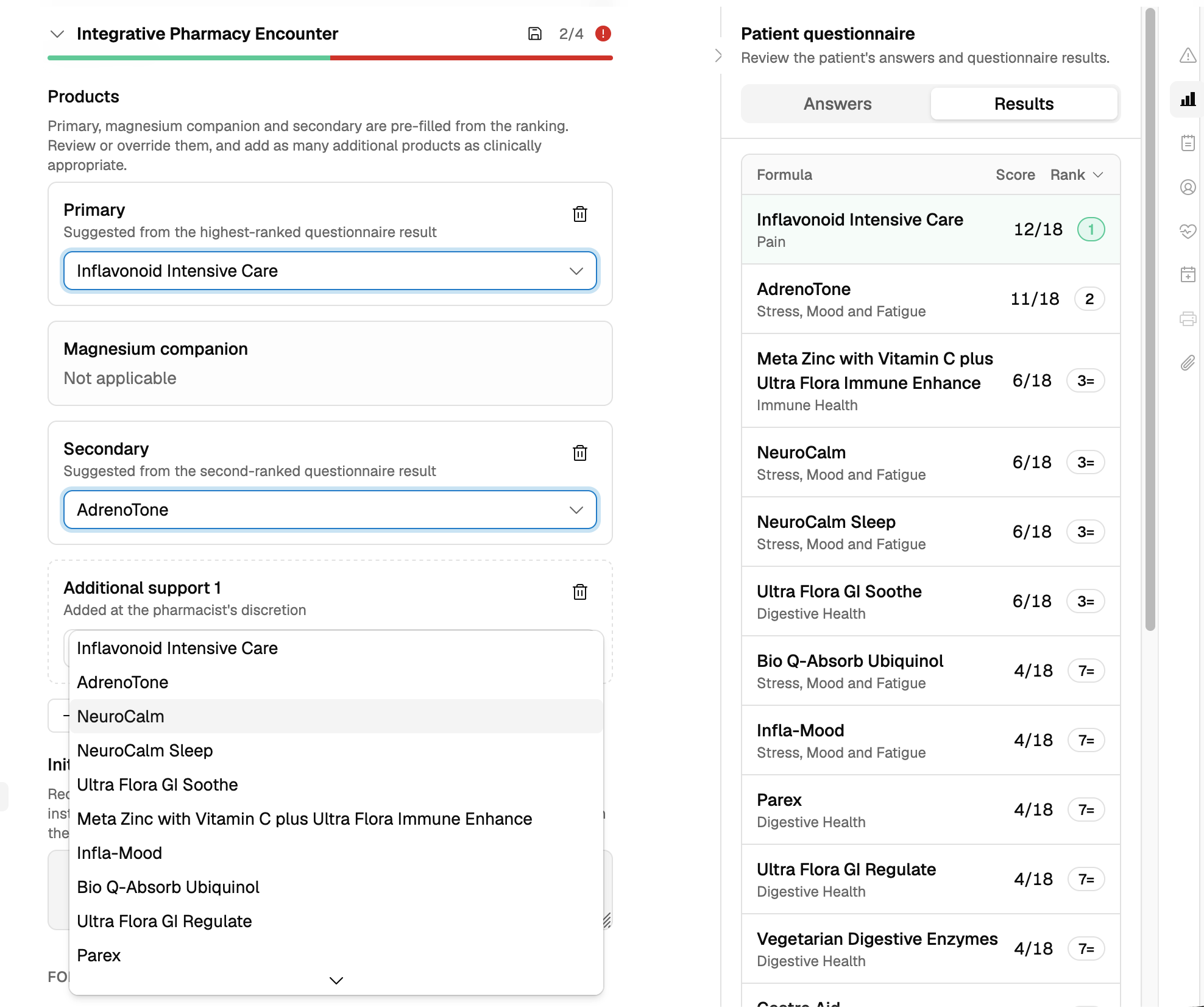This screenshot has height=1007, width=1204.
Task: Pick Meta Zinc with Vitamin C option in list
Action: pos(336,819)
